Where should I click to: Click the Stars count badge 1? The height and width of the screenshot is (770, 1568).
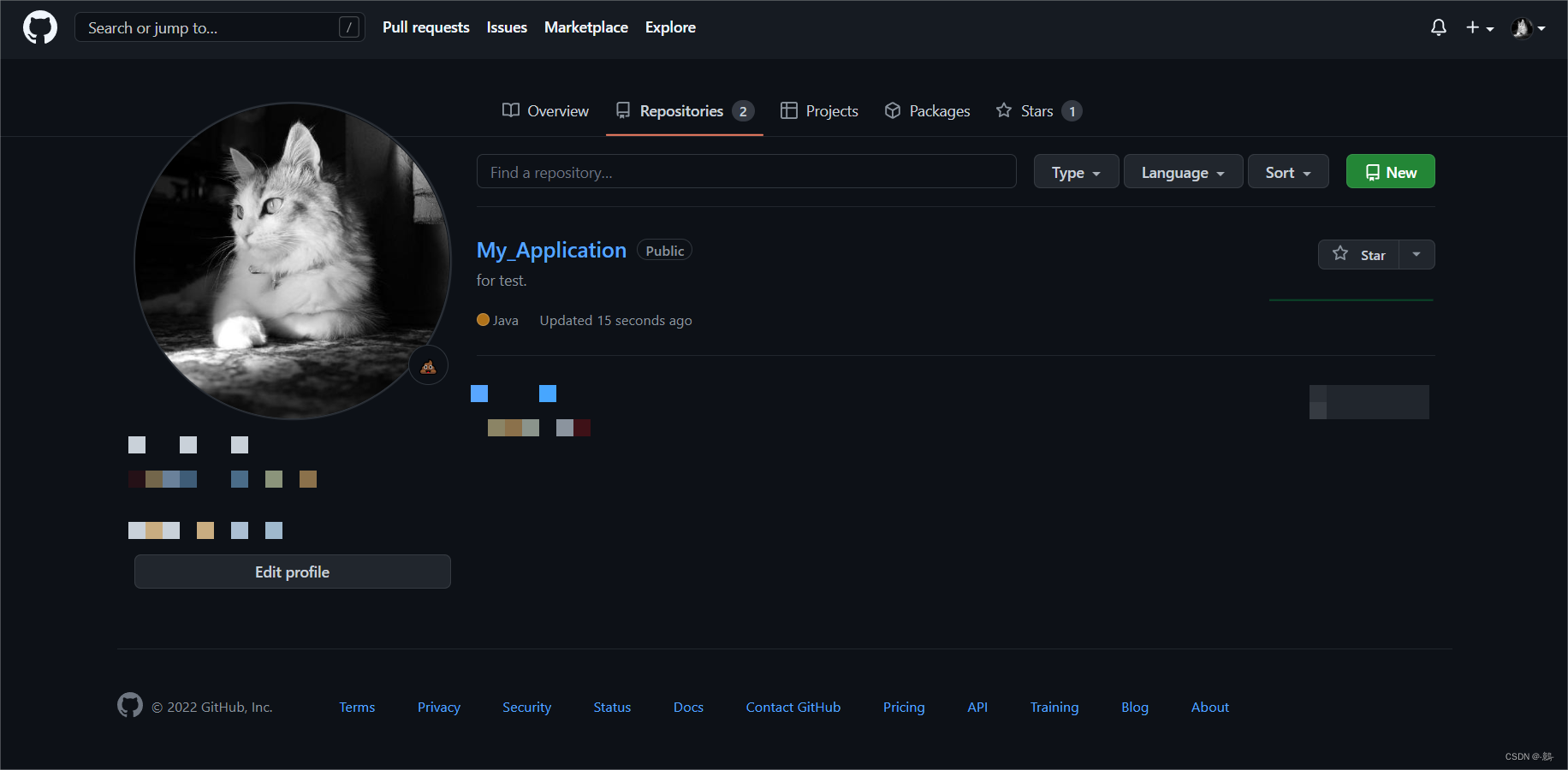click(1072, 111)
